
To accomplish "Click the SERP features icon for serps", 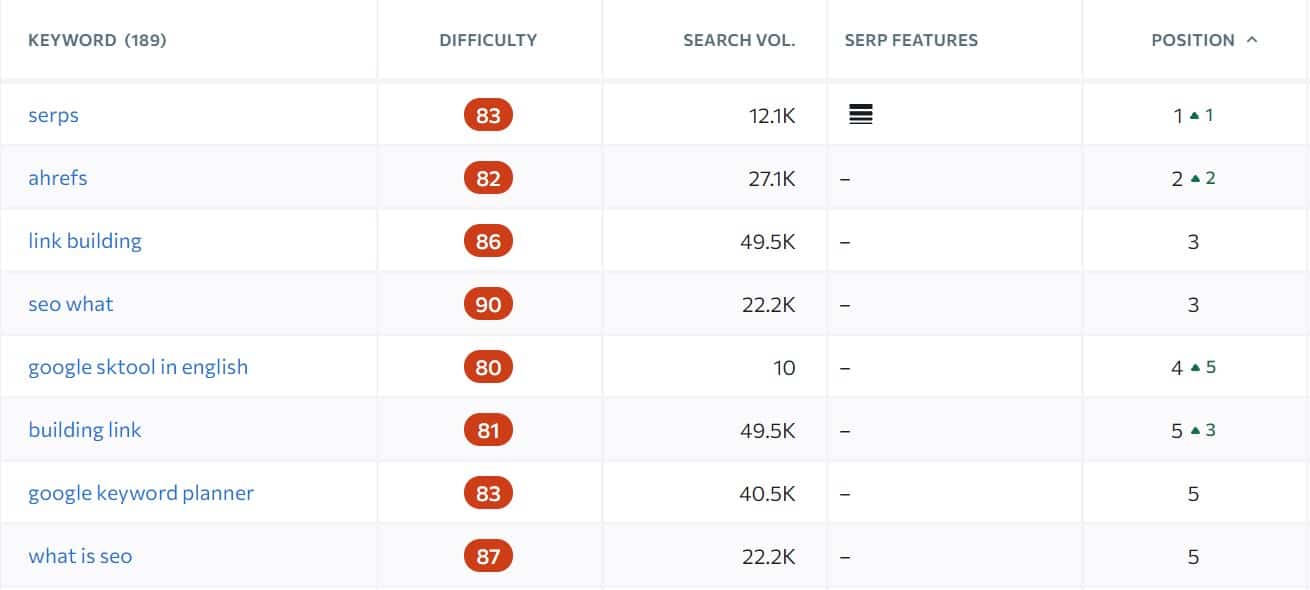I will [x=860, y=115].
